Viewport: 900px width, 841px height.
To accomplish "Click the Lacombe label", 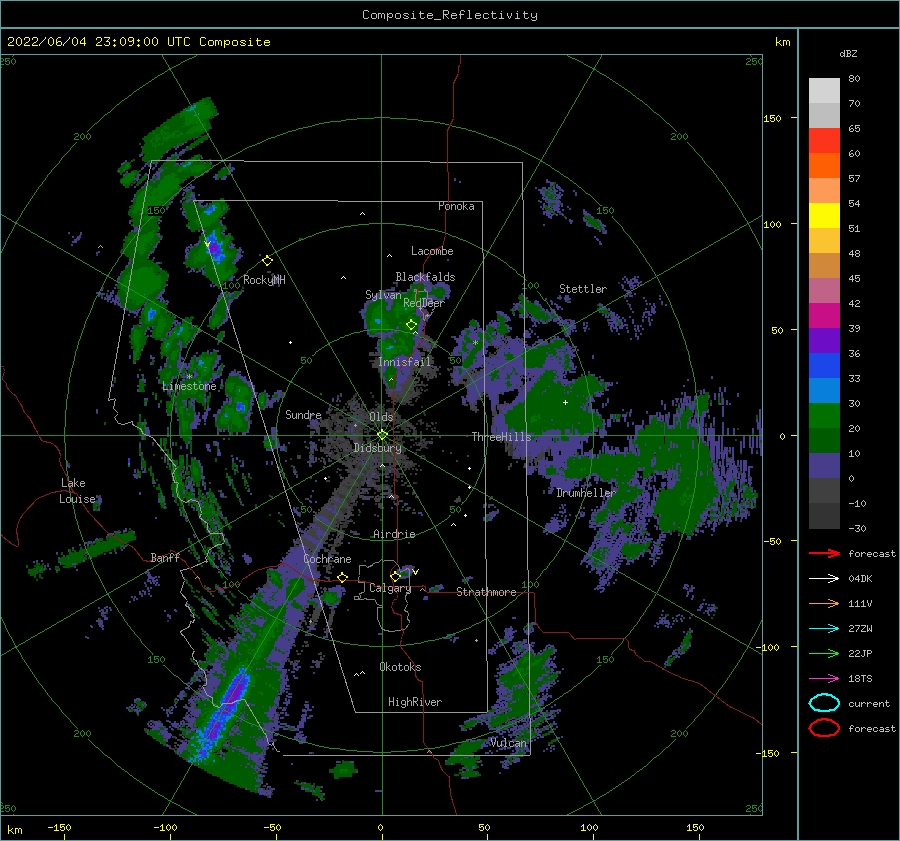I will 432,251.
